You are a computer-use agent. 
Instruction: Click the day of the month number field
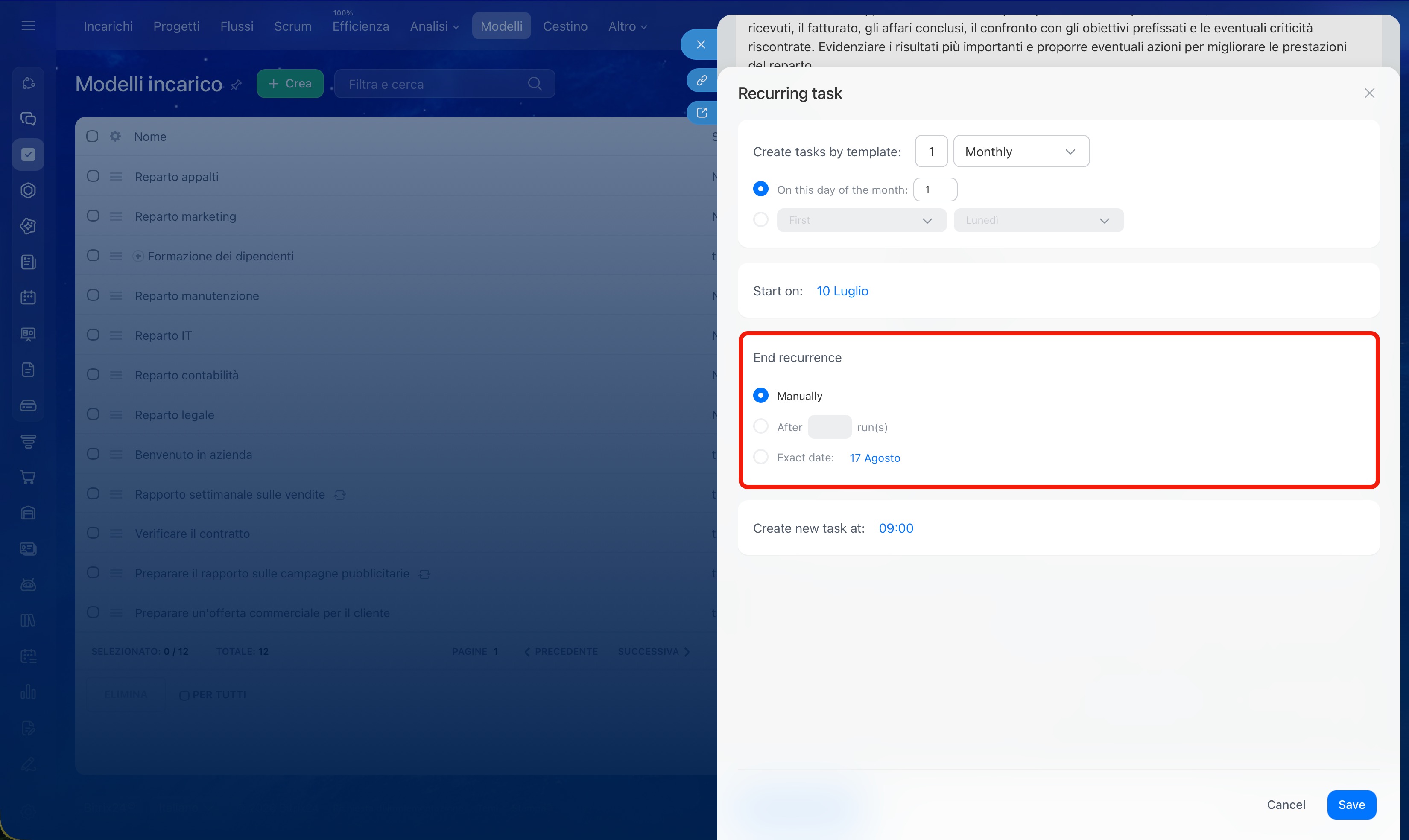pos(935,190)
